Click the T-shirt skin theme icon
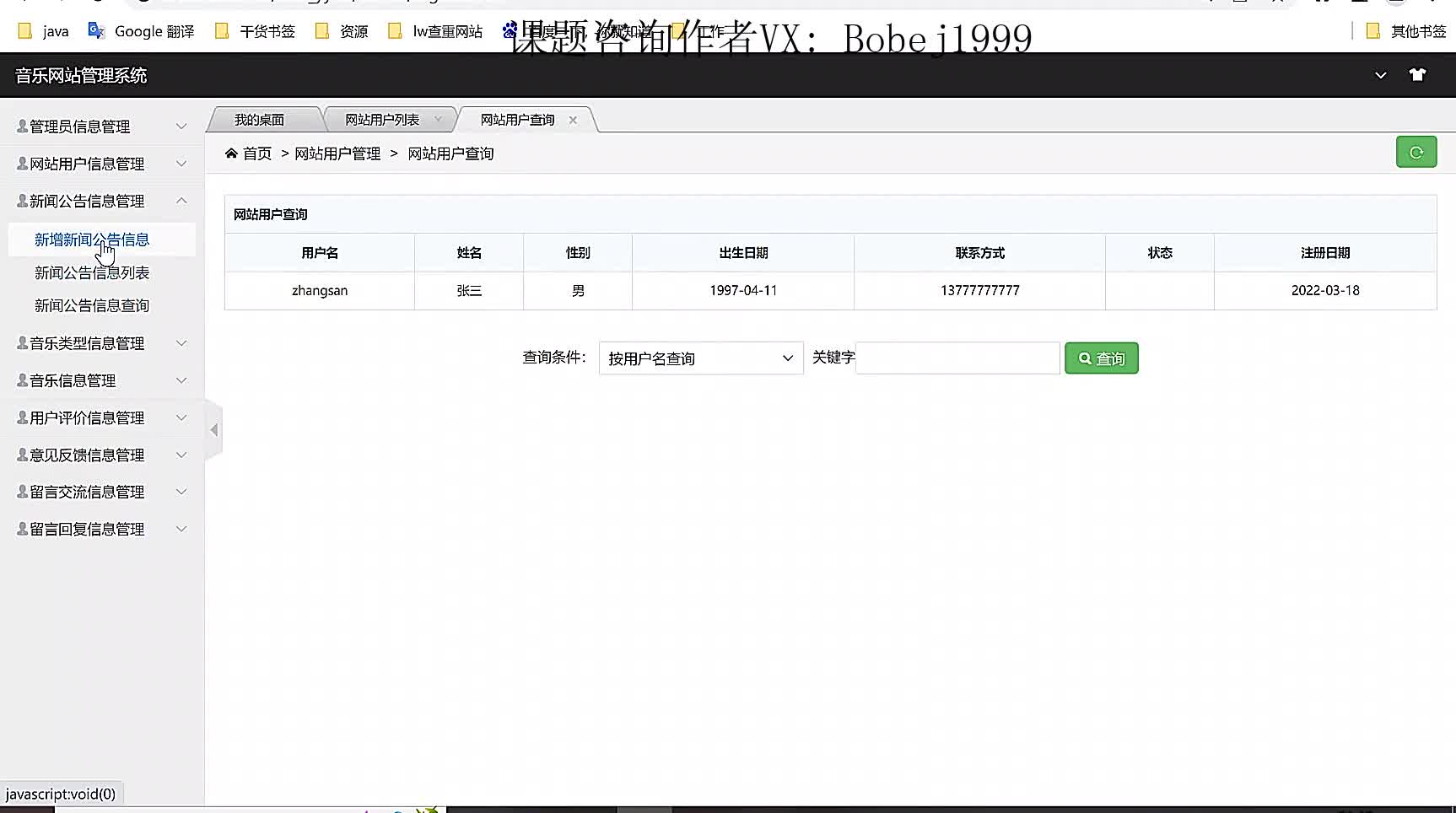The height and width of the screenshot is (813, 1456). [1417, 75]
